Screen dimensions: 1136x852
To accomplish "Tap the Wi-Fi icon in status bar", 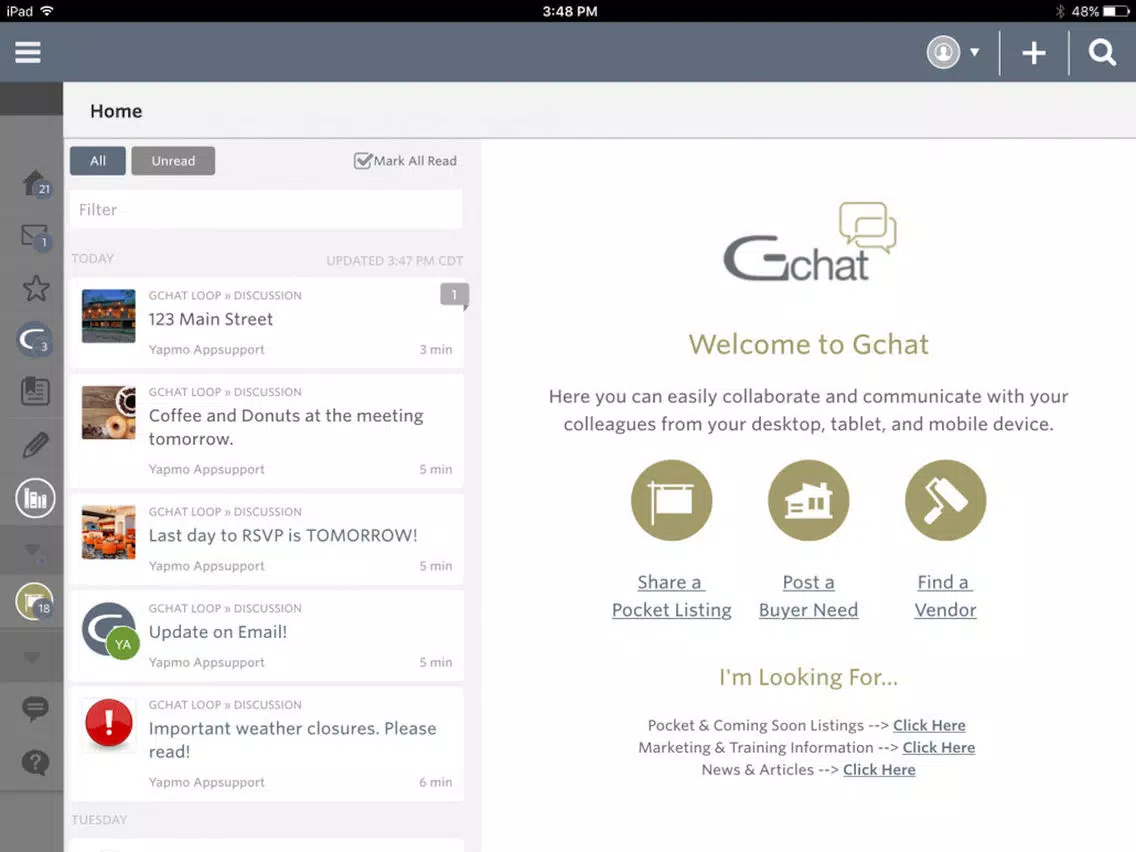I will (47, 11).
